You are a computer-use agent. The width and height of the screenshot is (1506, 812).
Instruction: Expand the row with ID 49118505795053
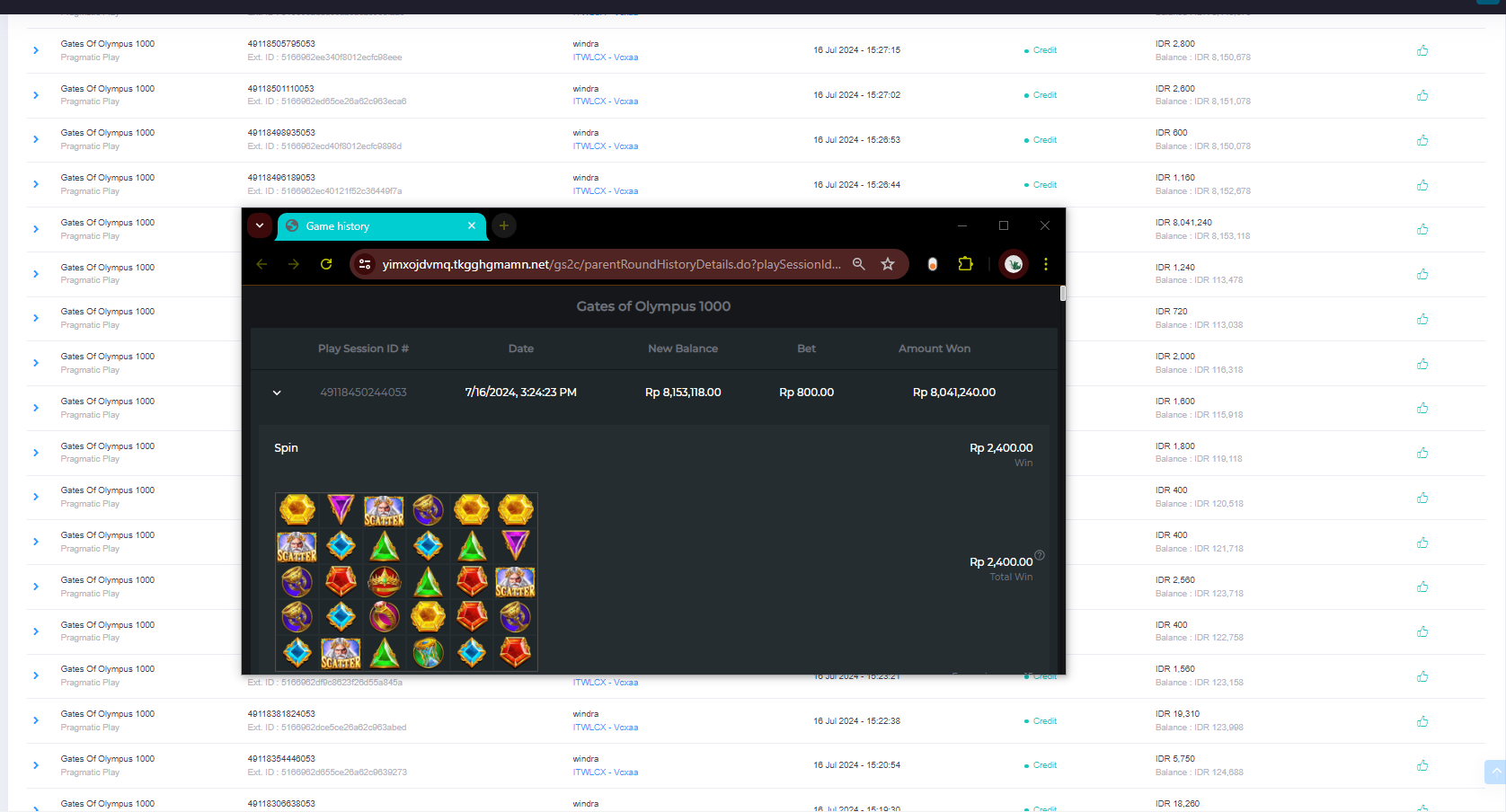[x=36, y=50]
